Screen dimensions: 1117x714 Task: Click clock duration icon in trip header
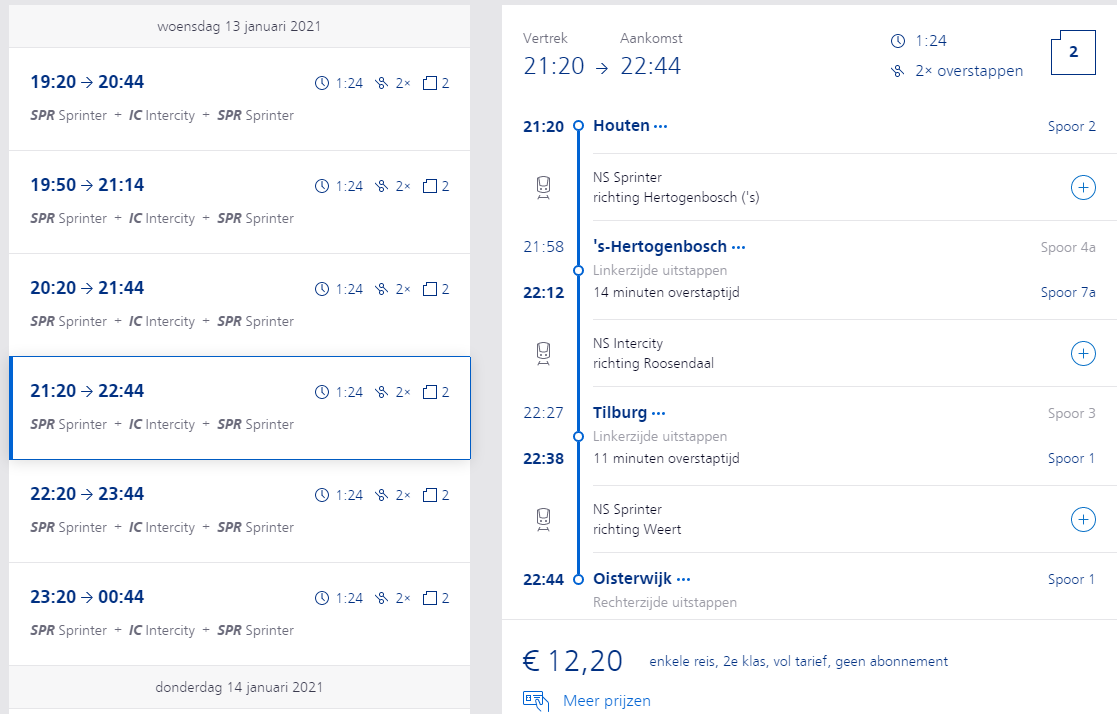pyautogui.click(x=898, y=41)
